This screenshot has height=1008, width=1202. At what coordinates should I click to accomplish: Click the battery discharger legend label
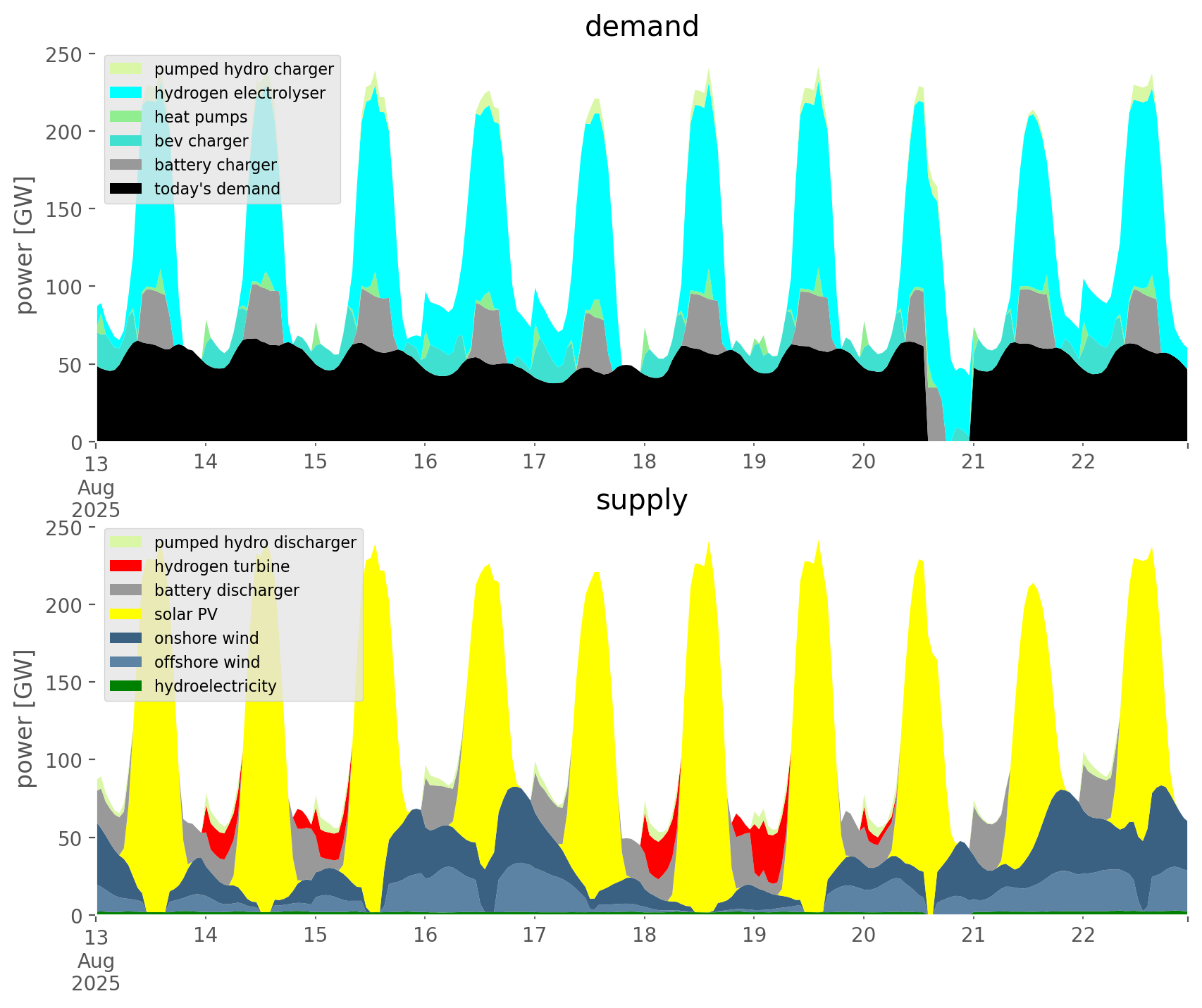point(226,590)
